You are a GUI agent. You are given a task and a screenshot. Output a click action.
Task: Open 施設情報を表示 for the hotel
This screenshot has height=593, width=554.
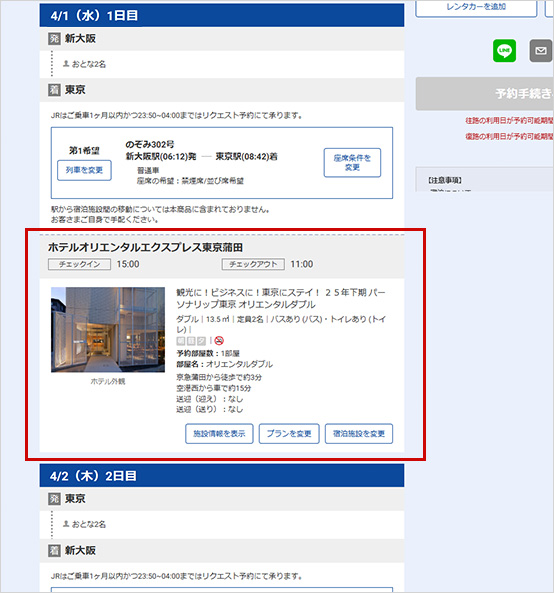pyautogui.click(x=219, y=433)
